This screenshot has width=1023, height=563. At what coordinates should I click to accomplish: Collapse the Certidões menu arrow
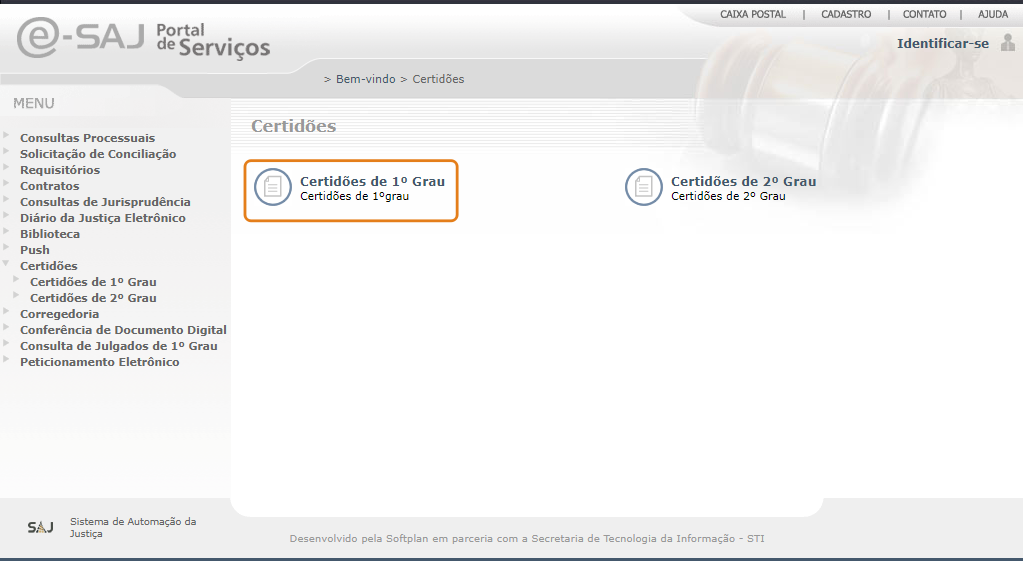(x=7, y=264)
